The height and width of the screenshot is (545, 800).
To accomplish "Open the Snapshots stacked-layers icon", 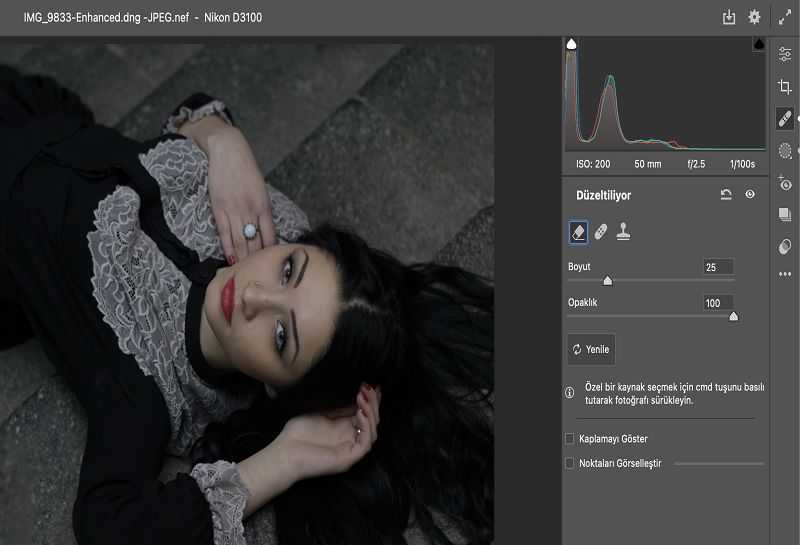I will tap(785, 214).
